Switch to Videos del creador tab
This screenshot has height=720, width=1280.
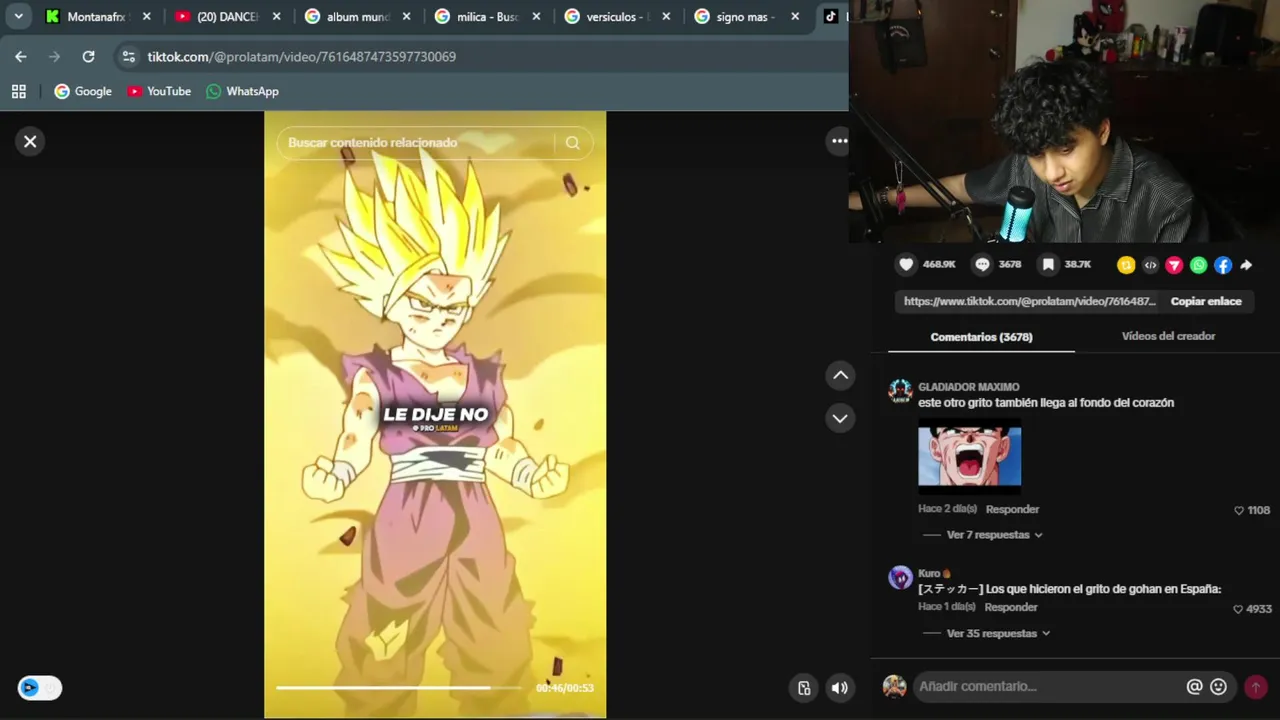point(1168,336)
